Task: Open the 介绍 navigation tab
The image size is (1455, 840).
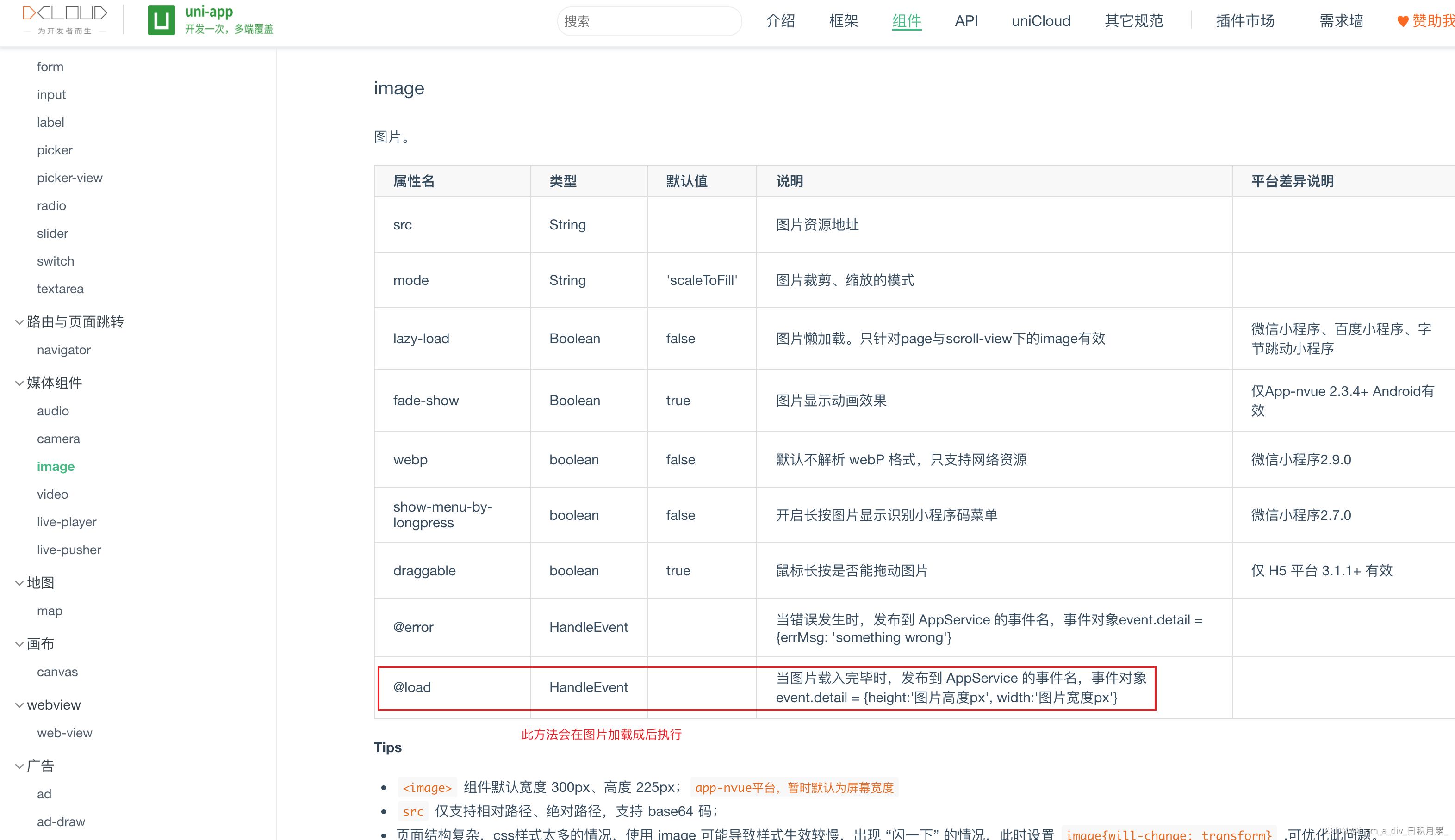Action: pos(780,21)
